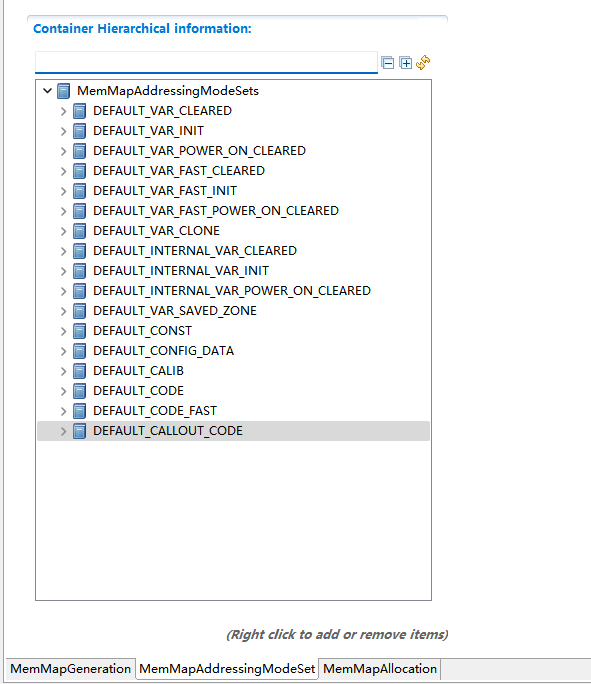Click the MemMapAddressingModeSets container icon
This screenshot has width=591, height=684.
(64, 91)
